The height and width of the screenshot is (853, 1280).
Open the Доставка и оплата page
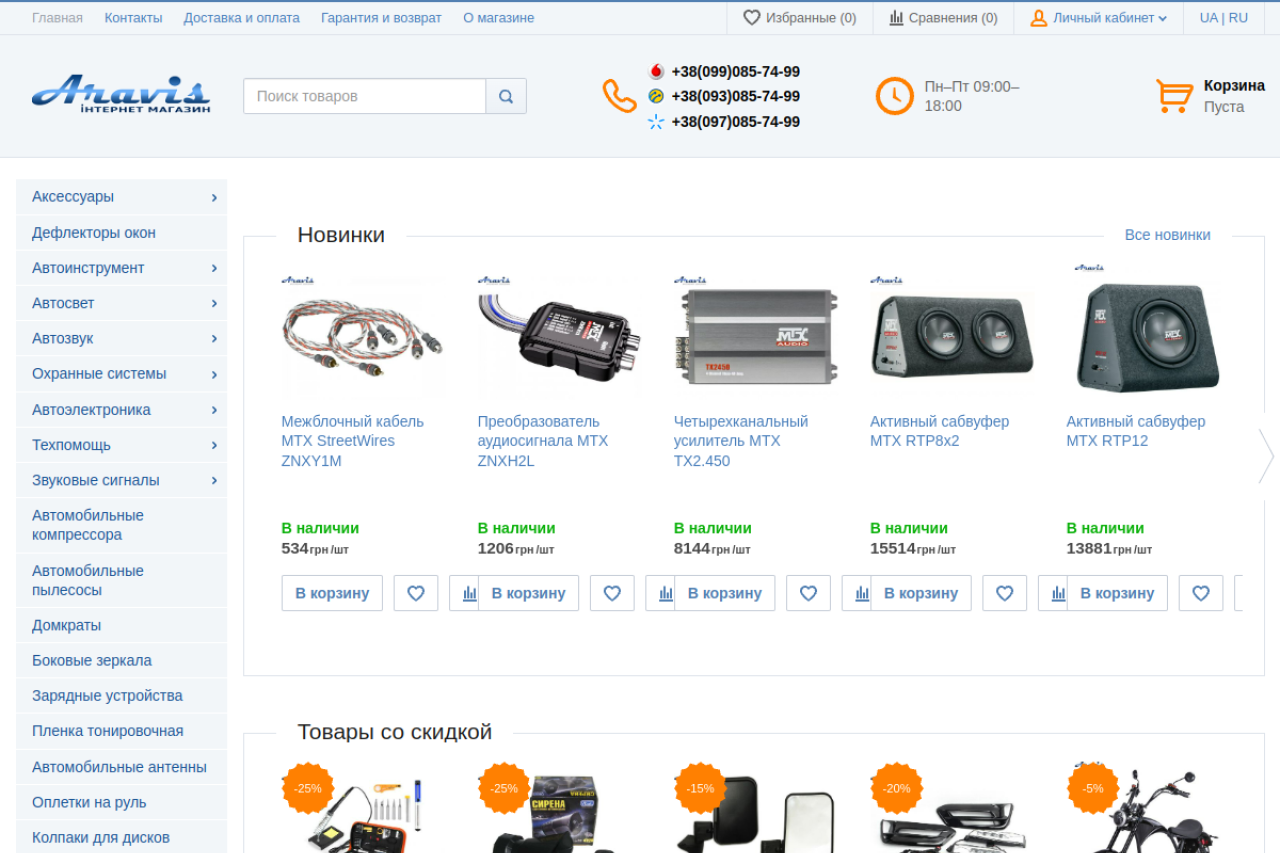point(241,18)
